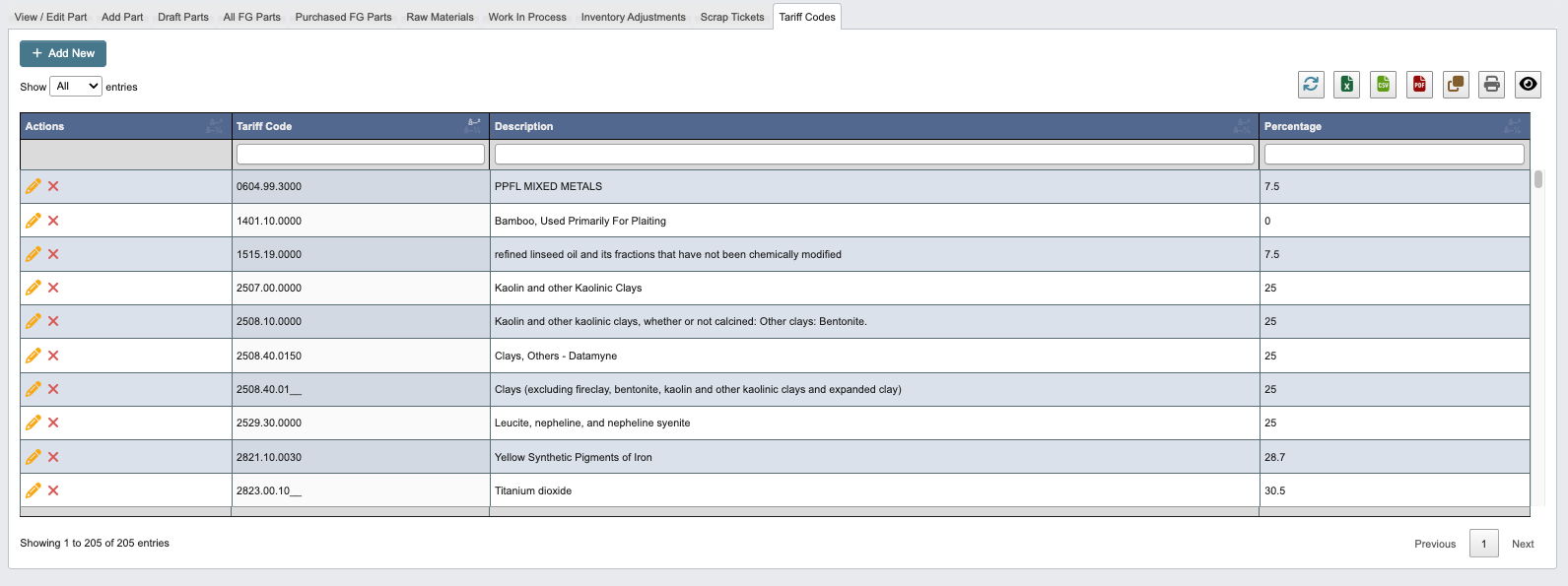Edit tariff code 2508.40.01__
The image size is (1568, 586).
click(x=33, y=389)
